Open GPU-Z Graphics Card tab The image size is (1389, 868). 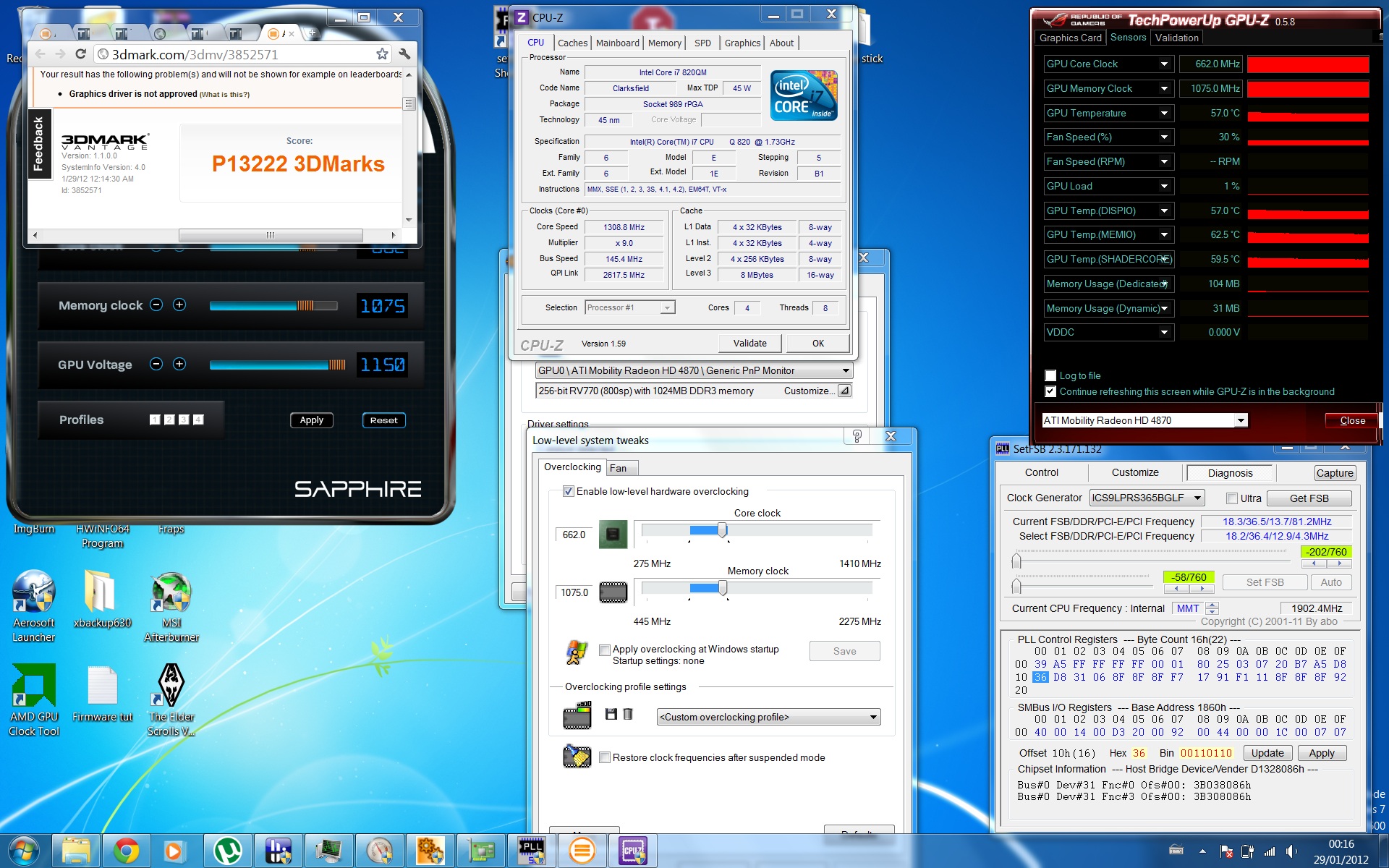pyautogui.click(x=1070, y=38)
